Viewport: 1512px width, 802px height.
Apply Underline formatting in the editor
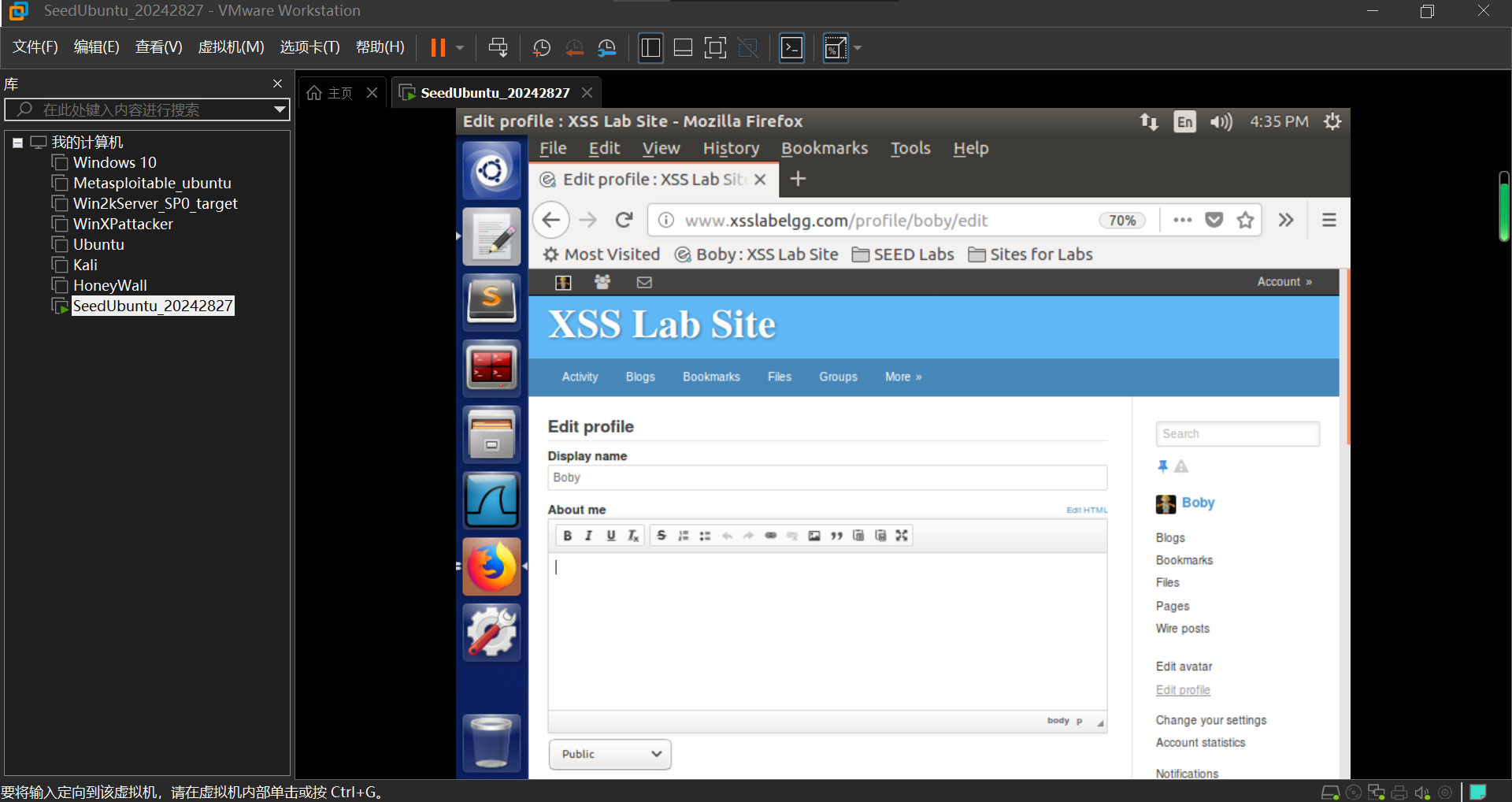click(610, 536)
